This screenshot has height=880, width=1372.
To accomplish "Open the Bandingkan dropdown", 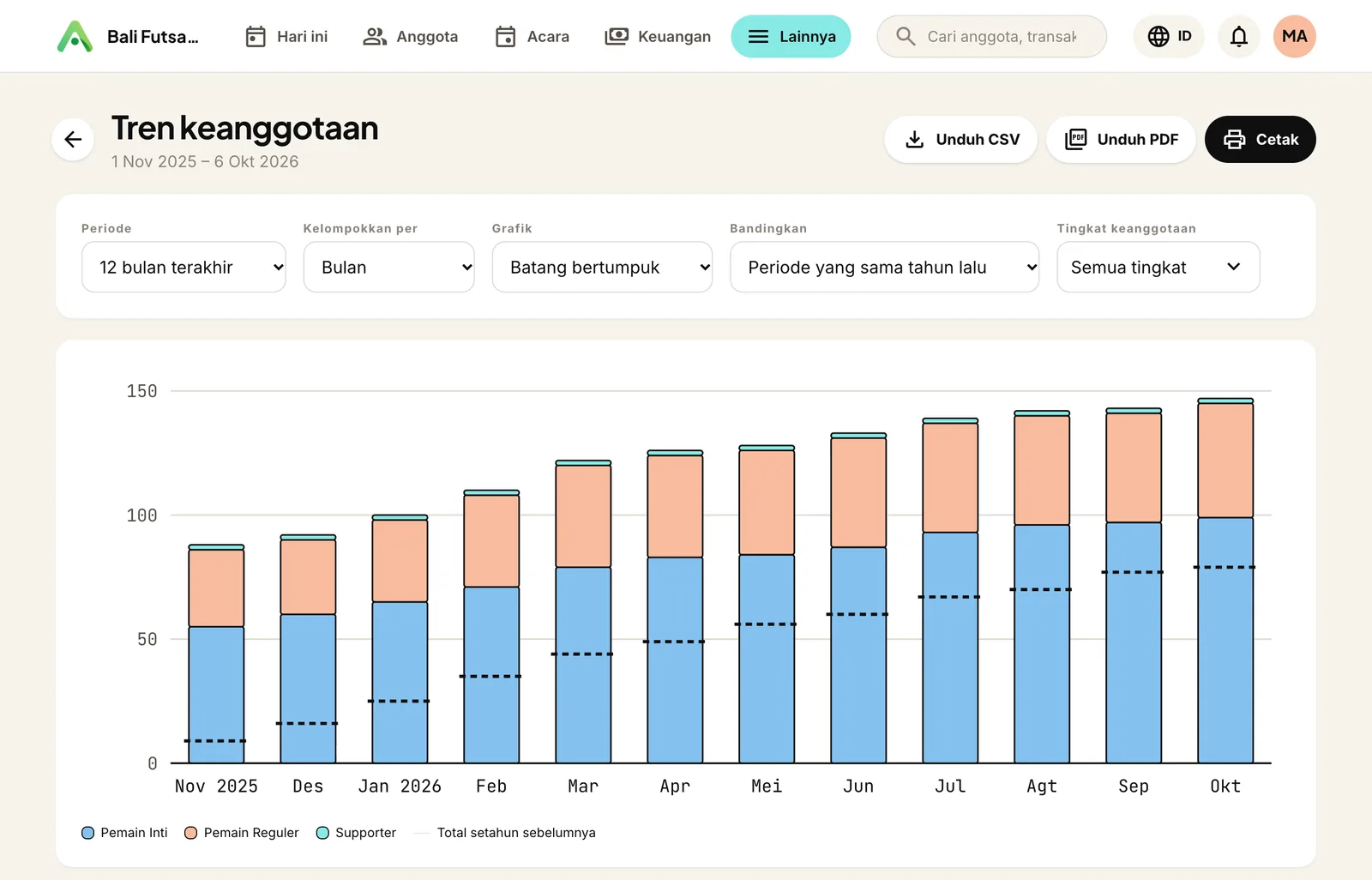I will 884,267.
